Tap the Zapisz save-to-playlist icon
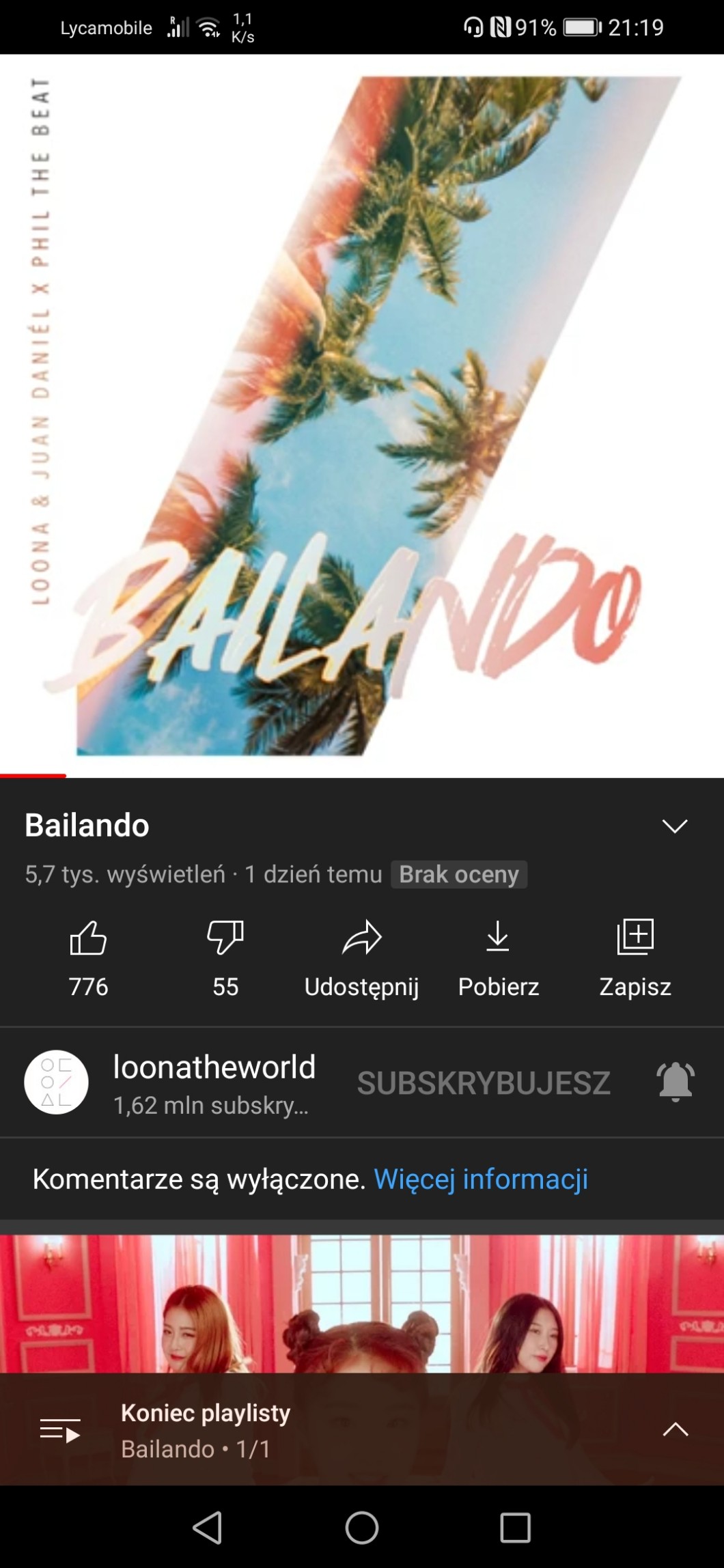Viewport: 724px width, 1568px height. 635,936
